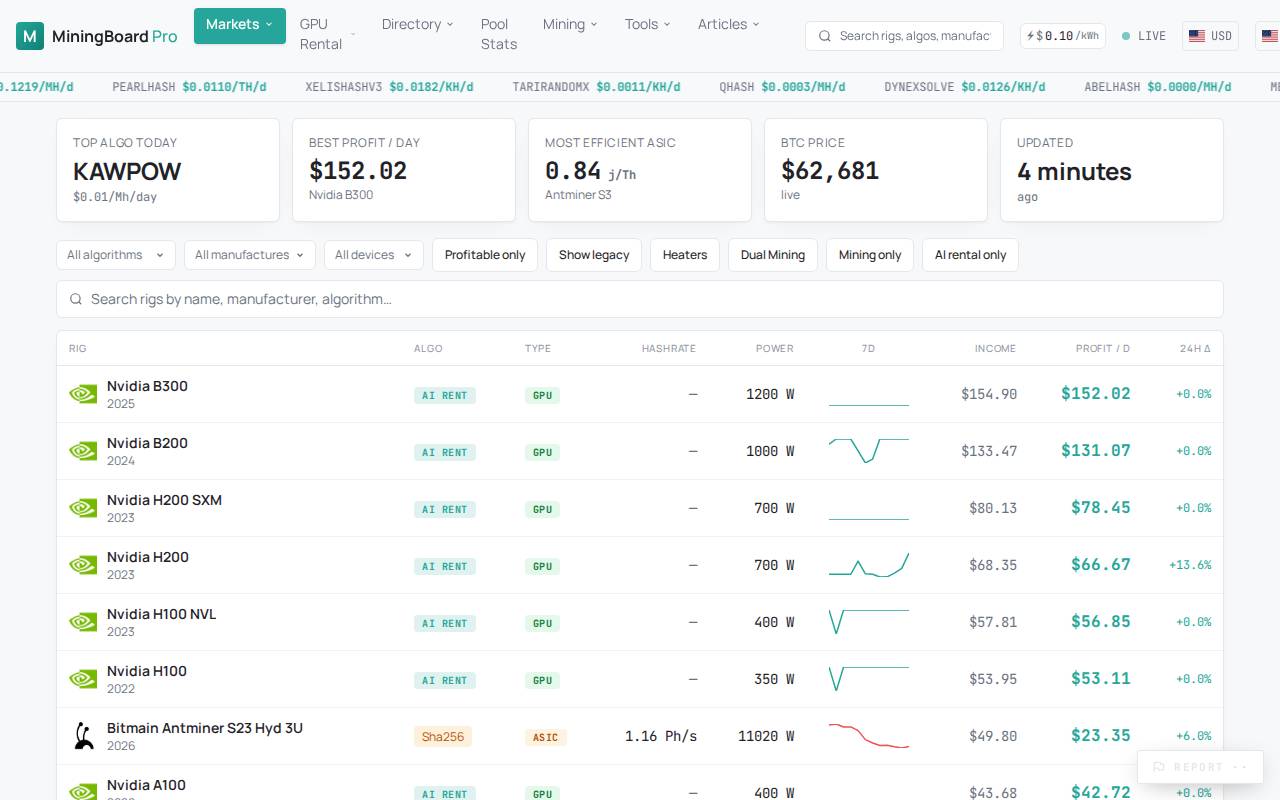
Task: Click the AI RENT badge for Nvidia H100 NVL
Action: pos(445,623)
